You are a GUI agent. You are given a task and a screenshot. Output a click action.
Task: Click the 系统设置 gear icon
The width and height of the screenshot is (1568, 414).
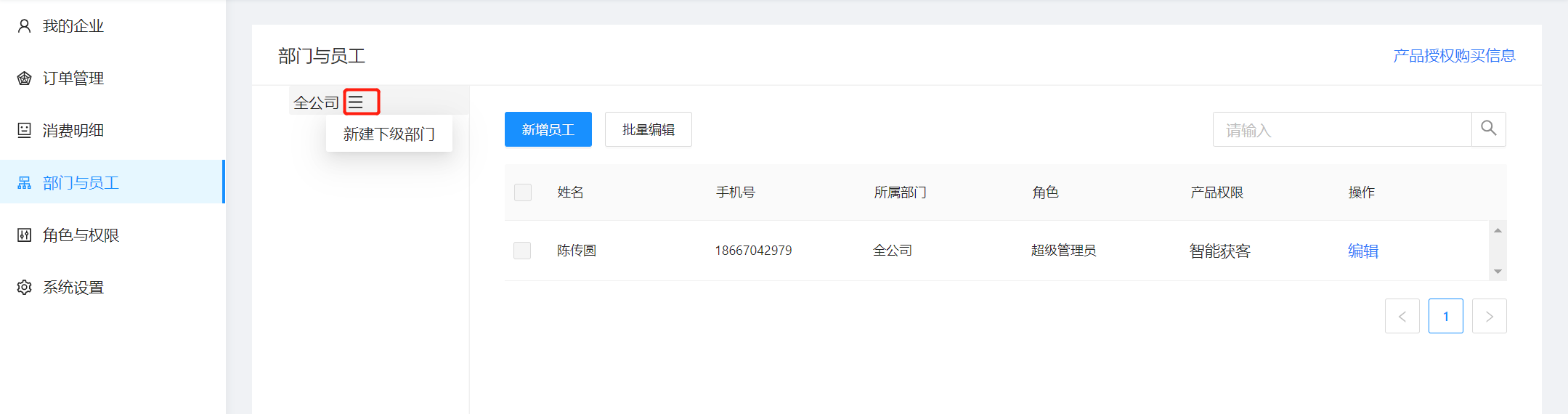(x=24, y=288)
